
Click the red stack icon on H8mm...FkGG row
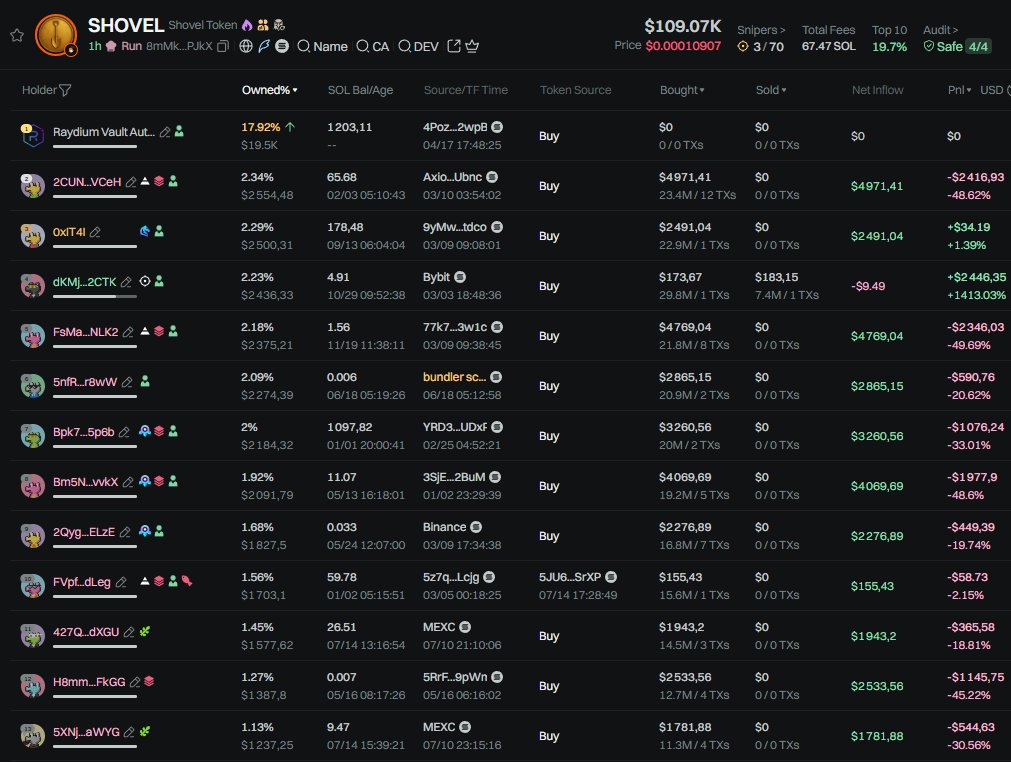pos(149,681)
